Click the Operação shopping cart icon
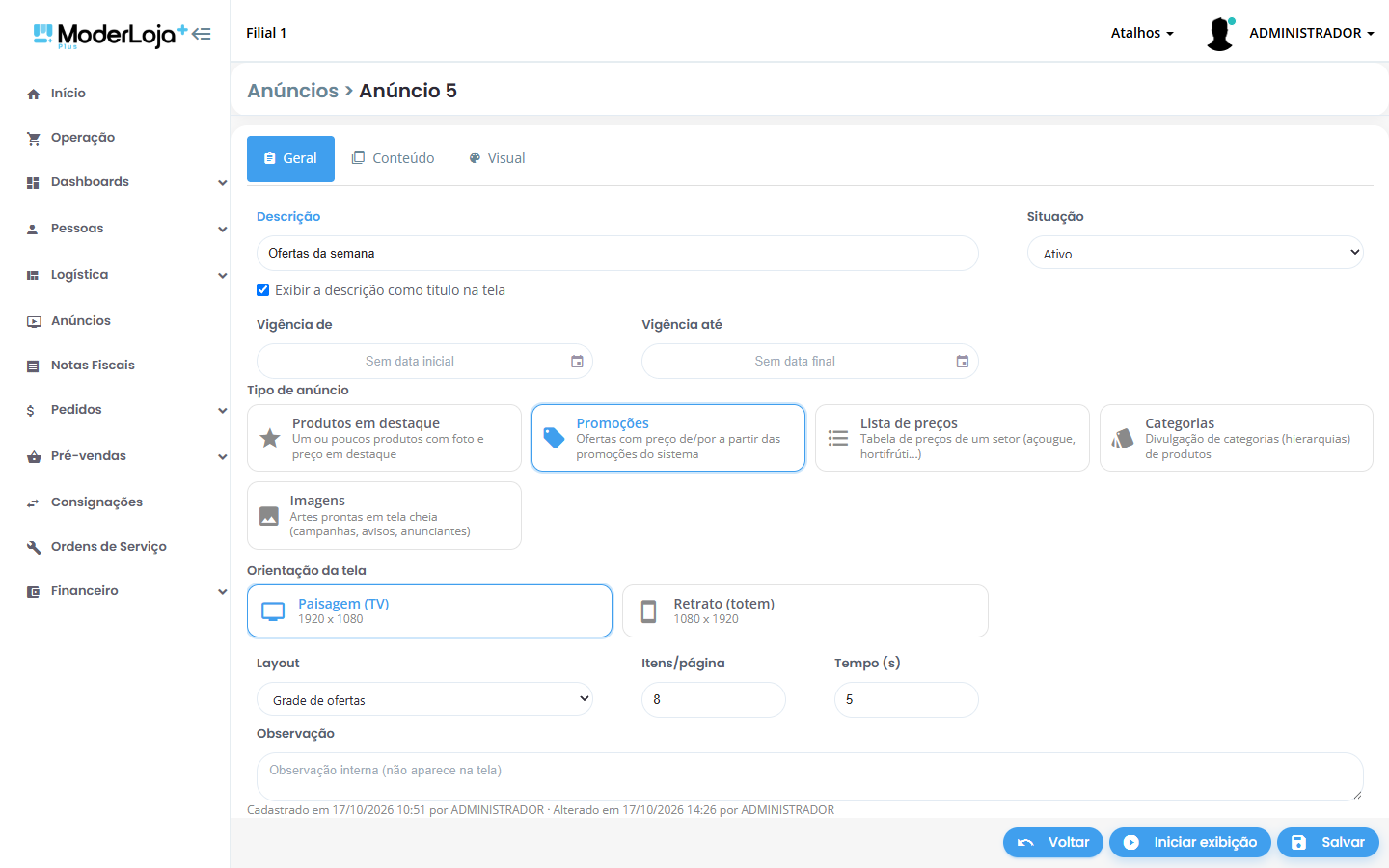The width and height of the screenshot is (1389, 868). click(34, 139)
